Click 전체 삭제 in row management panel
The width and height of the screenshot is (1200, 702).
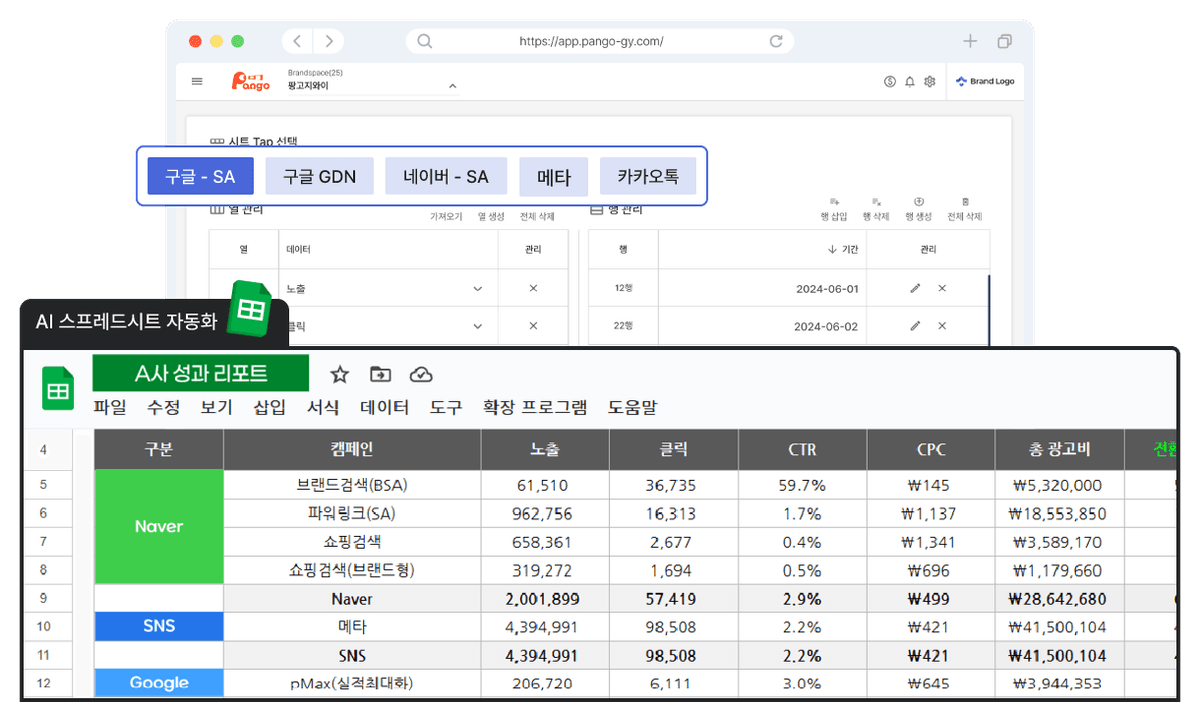tap(964, 208)
